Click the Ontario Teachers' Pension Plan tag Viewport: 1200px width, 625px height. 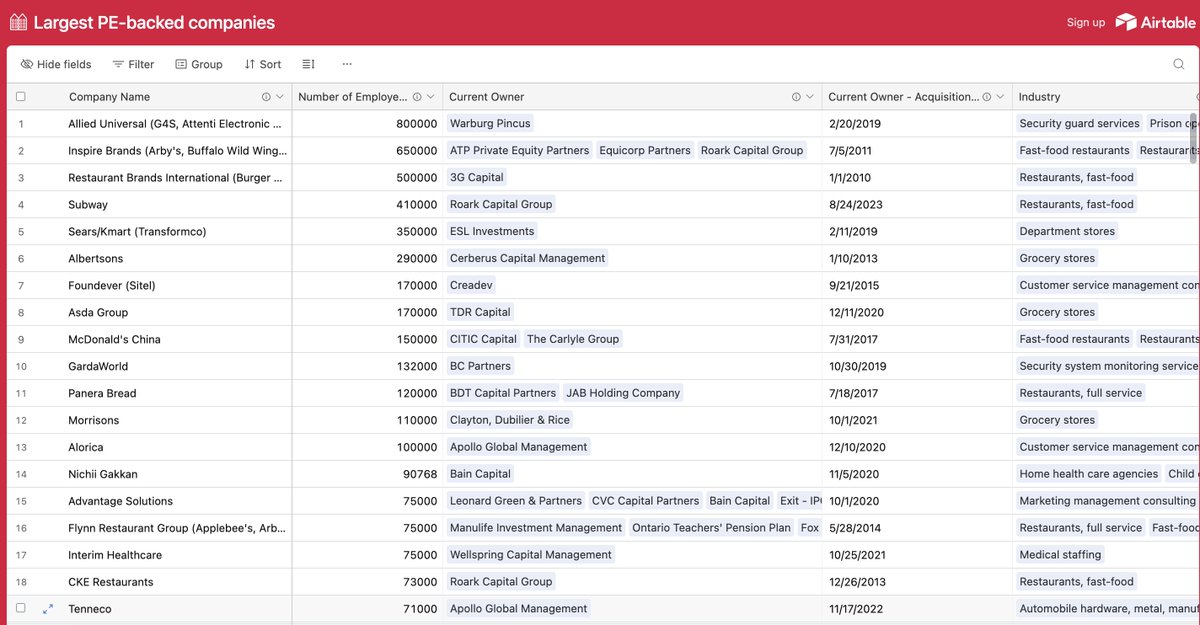point(711,529)
